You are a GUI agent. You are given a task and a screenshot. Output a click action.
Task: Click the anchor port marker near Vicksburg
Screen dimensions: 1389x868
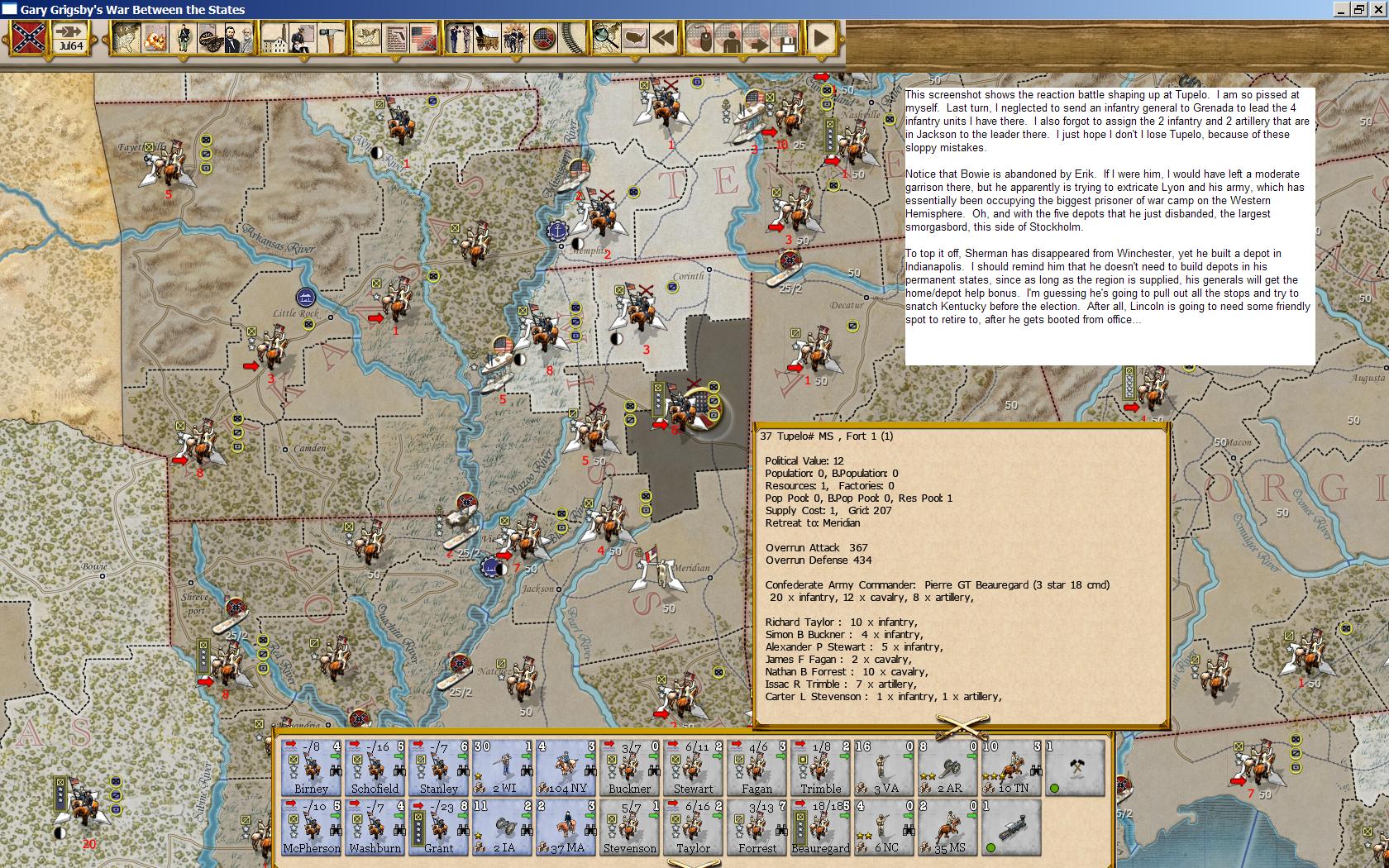click(x=493, y=567)
